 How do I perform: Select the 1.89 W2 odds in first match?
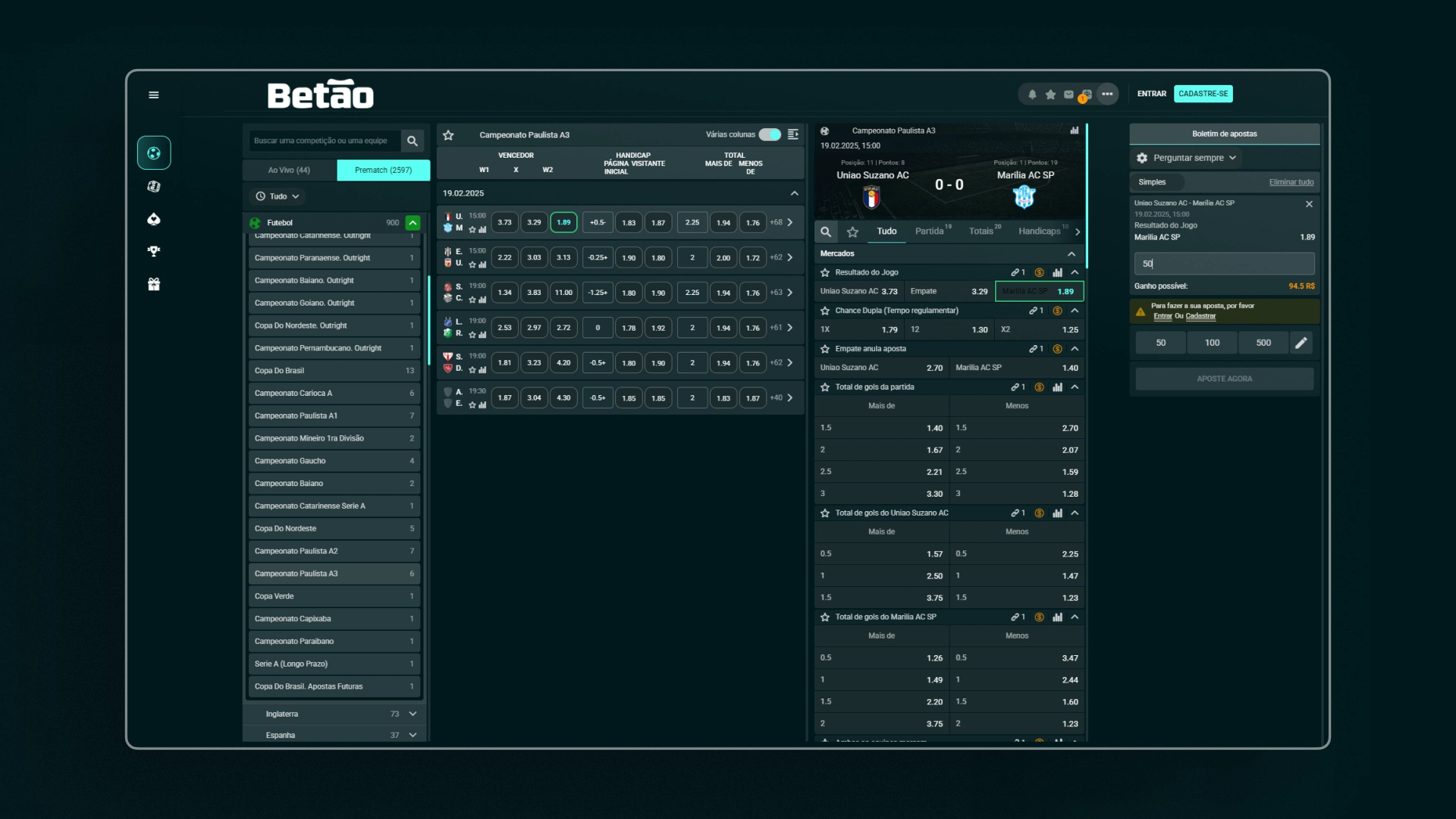[x=563, y=222]
